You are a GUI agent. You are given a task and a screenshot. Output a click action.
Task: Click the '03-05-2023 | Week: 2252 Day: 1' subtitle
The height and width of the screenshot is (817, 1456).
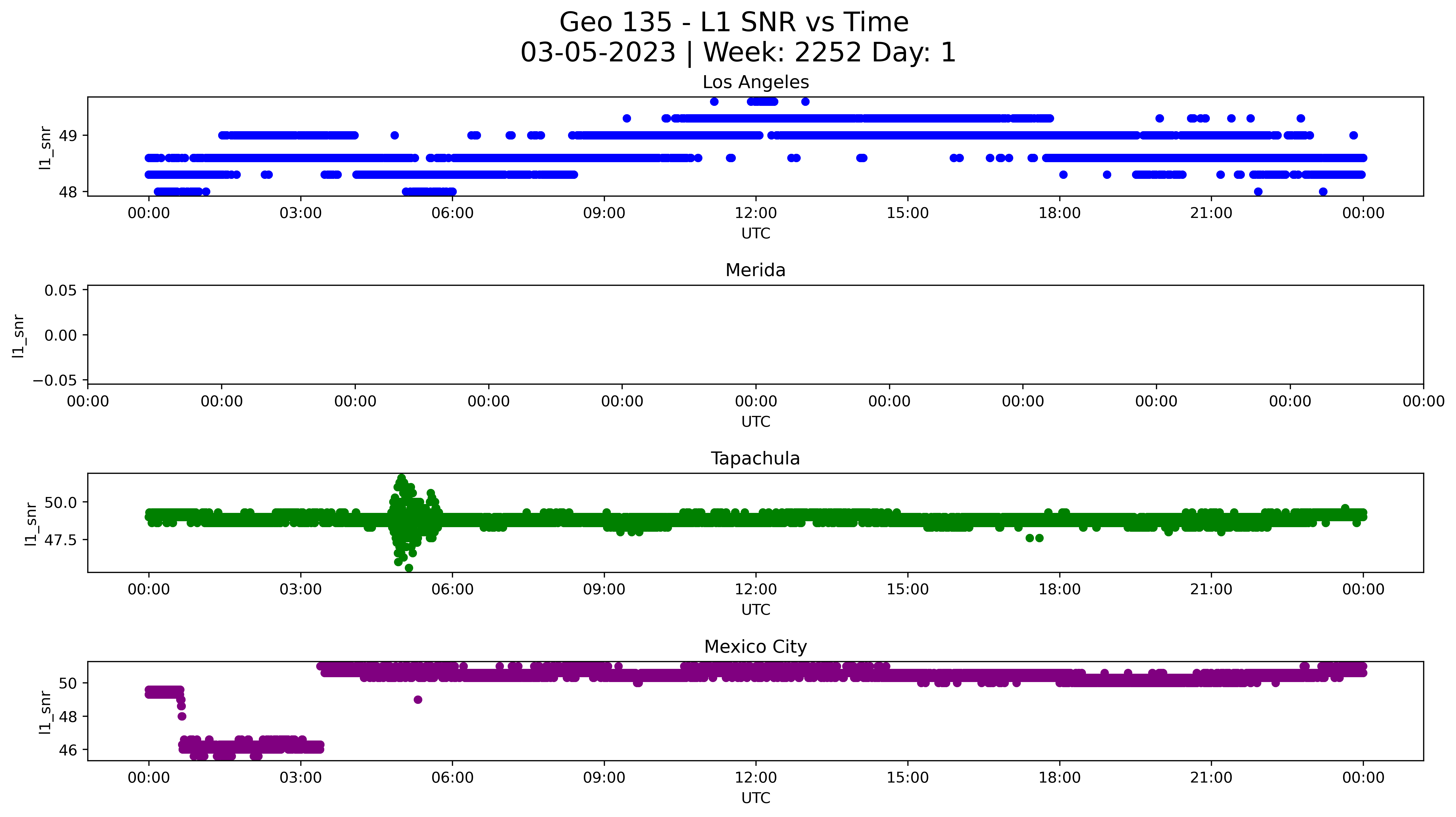(x=738, y=53)
